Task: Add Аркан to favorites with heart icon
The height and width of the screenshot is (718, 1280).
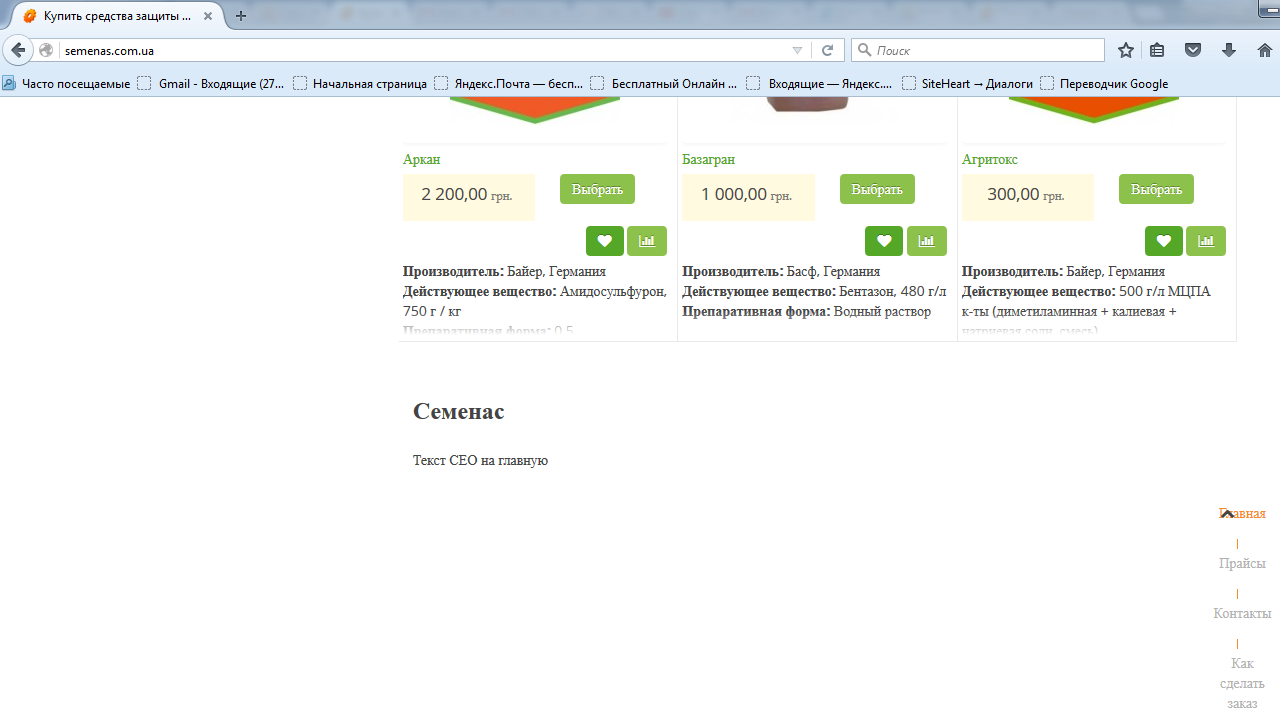Action: pyautogui.click(x=604, y=241)
